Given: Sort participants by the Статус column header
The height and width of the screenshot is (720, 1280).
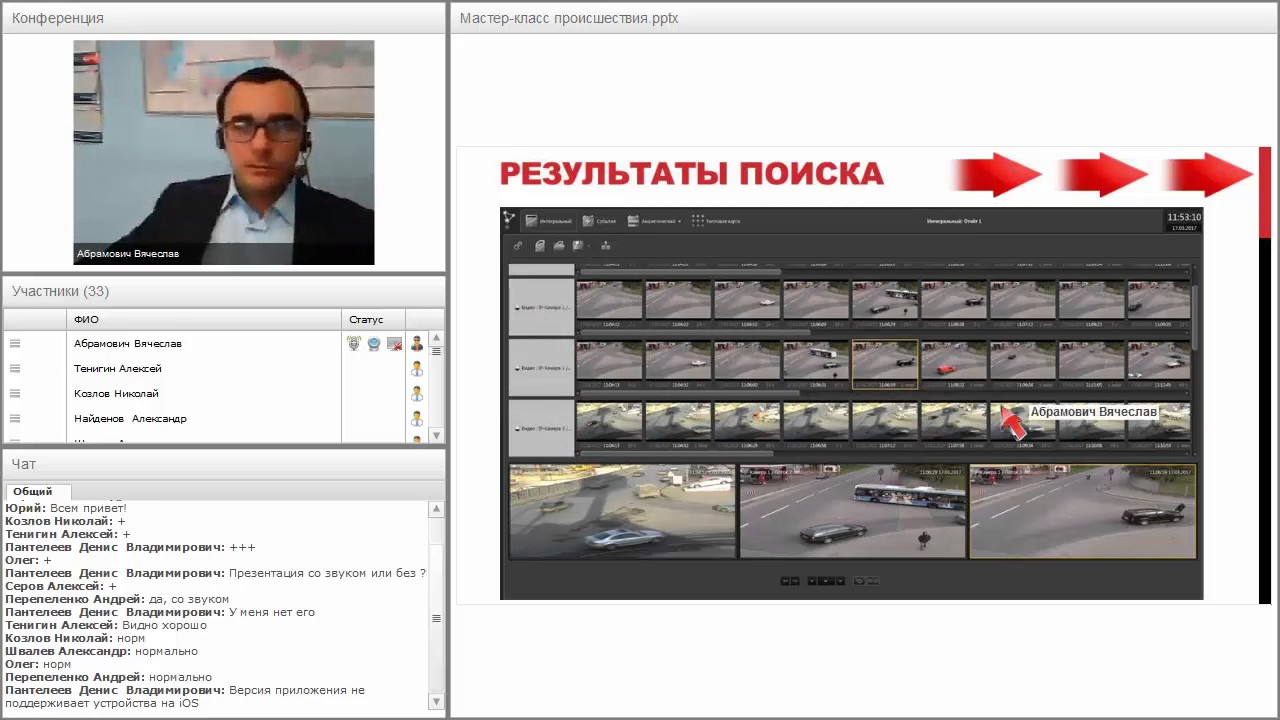Looking at the screenshot, I should [x=374, y=319].
